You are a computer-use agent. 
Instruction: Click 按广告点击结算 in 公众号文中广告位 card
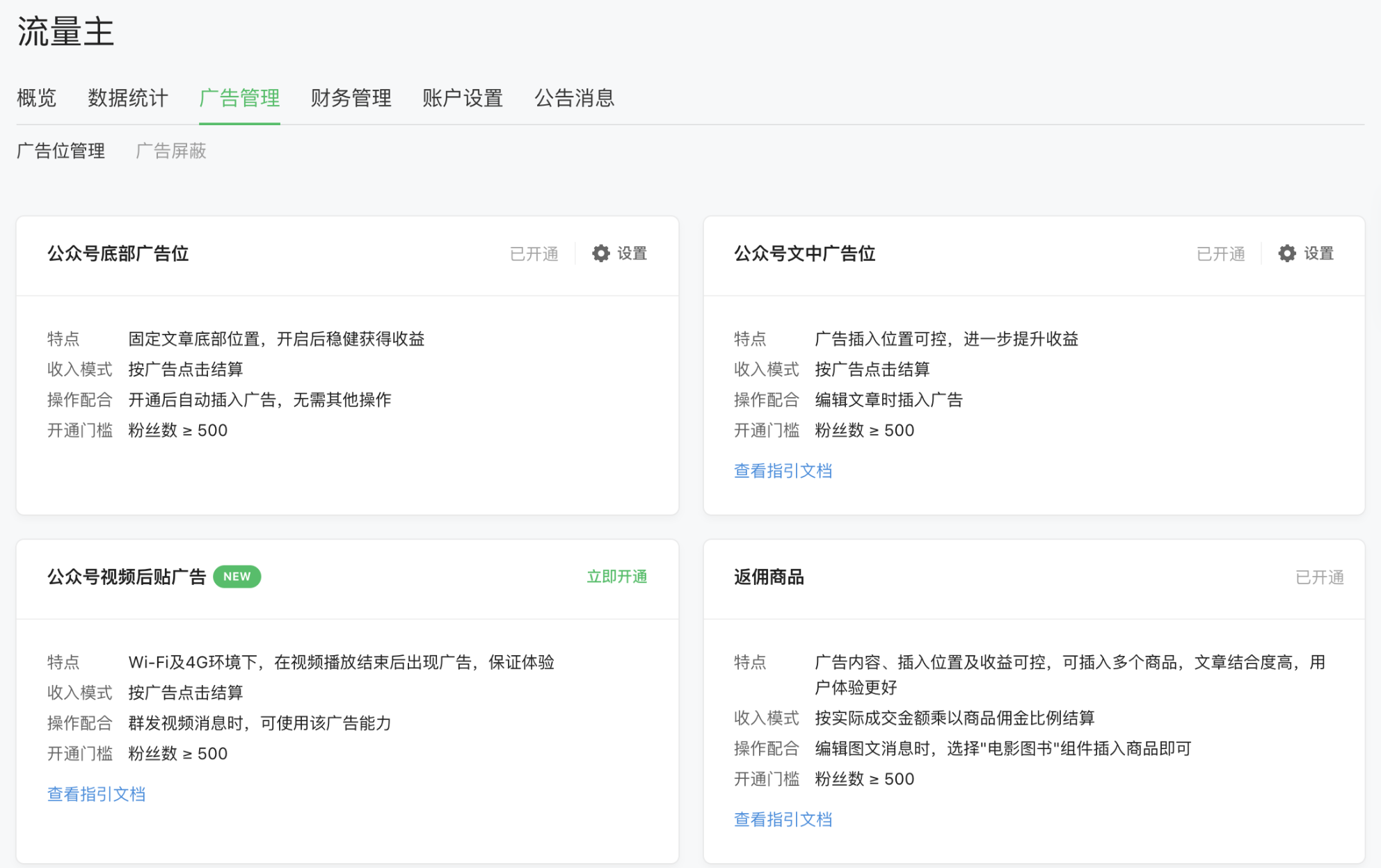click(x=872, y=369)
